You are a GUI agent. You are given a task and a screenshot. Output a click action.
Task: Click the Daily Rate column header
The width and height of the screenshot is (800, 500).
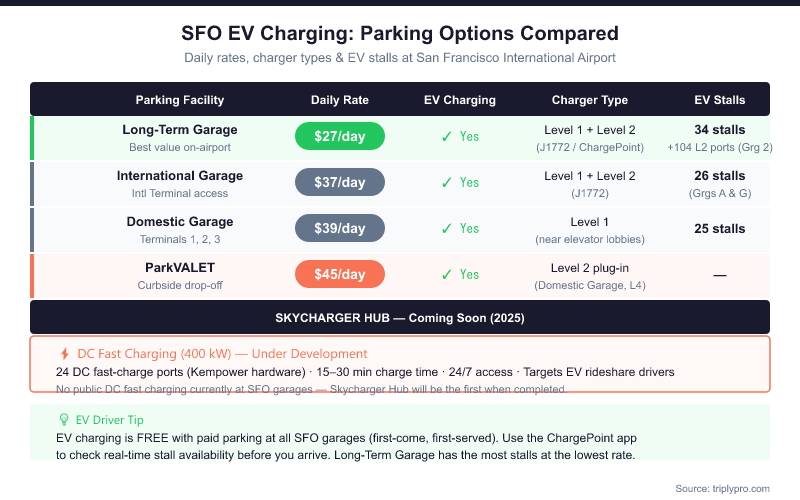(340, 100)
